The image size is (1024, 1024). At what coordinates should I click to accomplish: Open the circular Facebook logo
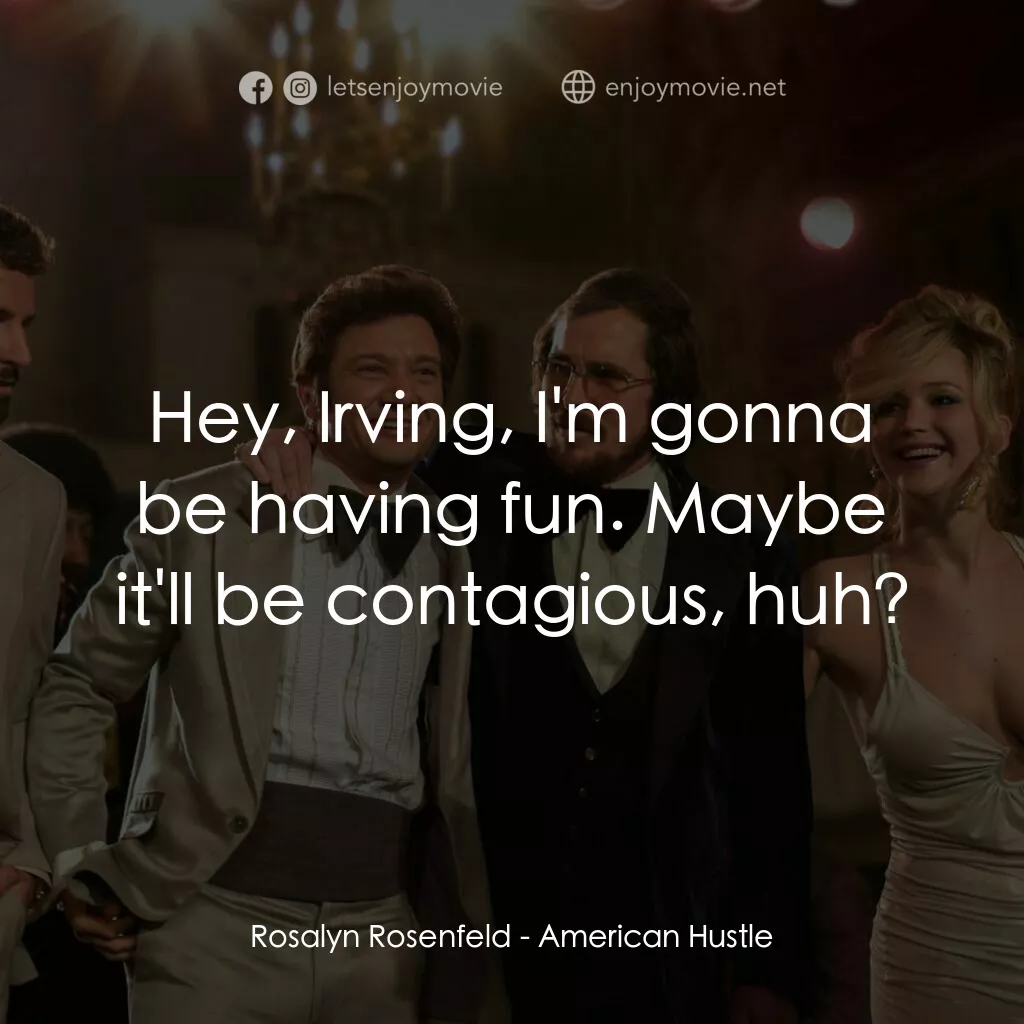(257, 87)
